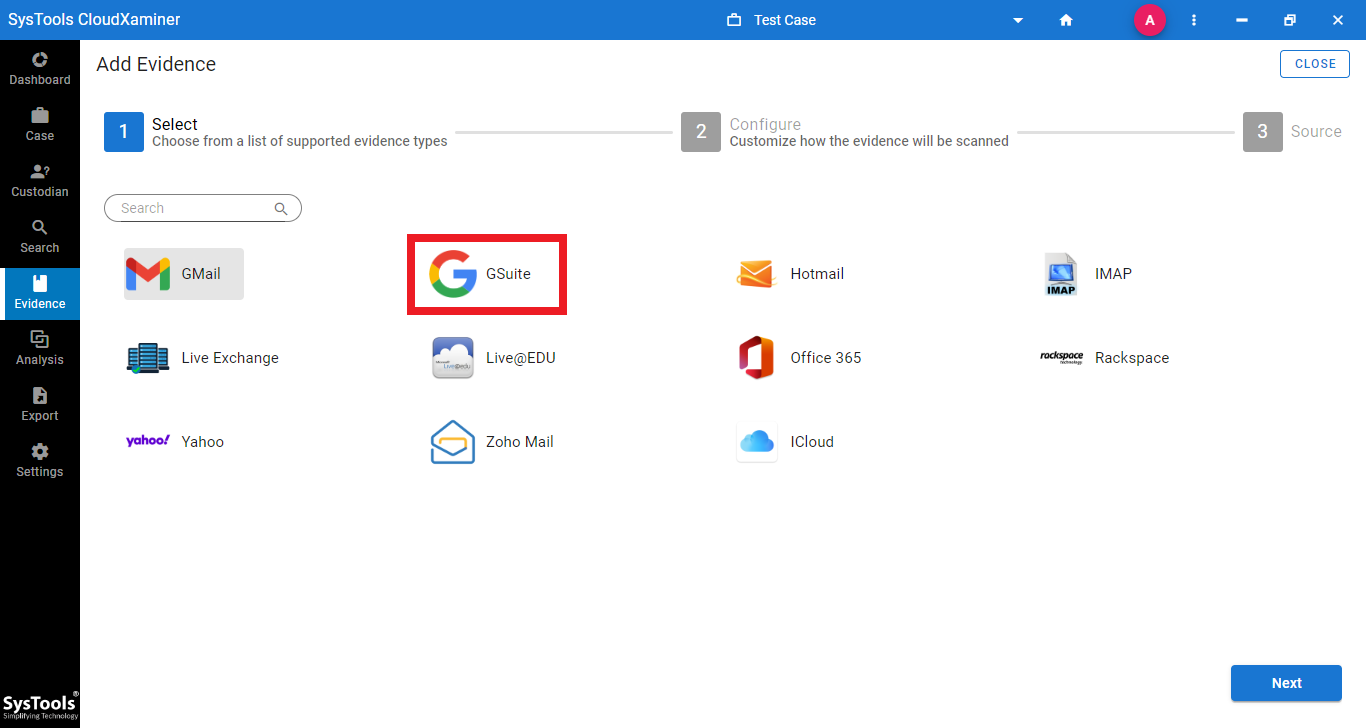The image size is (1366, 728).
Task: Click the Next button
Action: [1286, 683]
